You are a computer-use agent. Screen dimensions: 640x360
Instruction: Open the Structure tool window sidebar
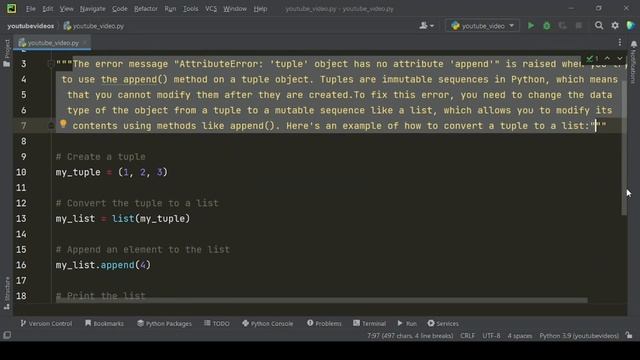coord(7,293)
